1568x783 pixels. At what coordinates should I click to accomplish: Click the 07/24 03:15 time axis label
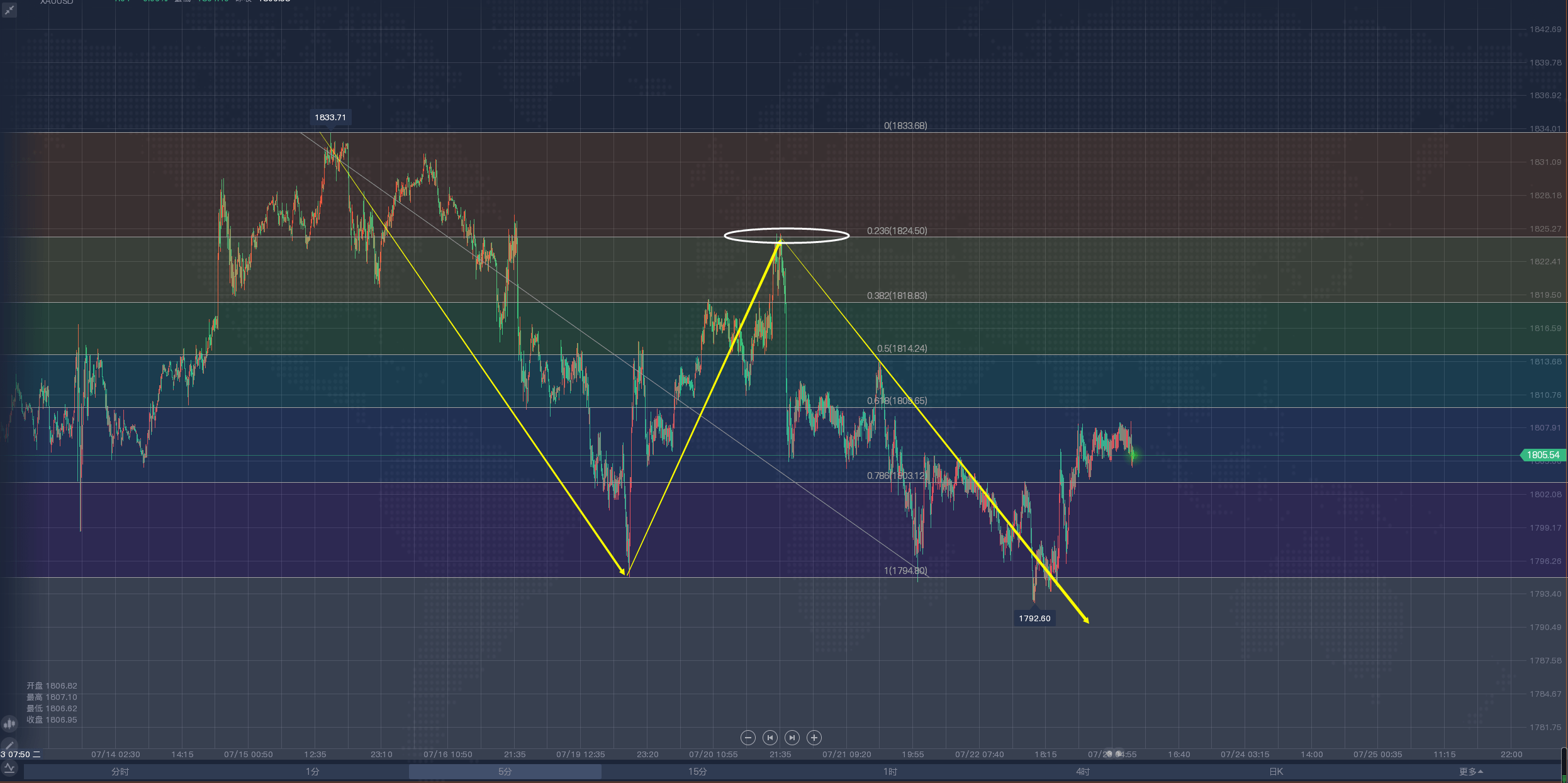pyautogui.click(x=1245, y=755)
